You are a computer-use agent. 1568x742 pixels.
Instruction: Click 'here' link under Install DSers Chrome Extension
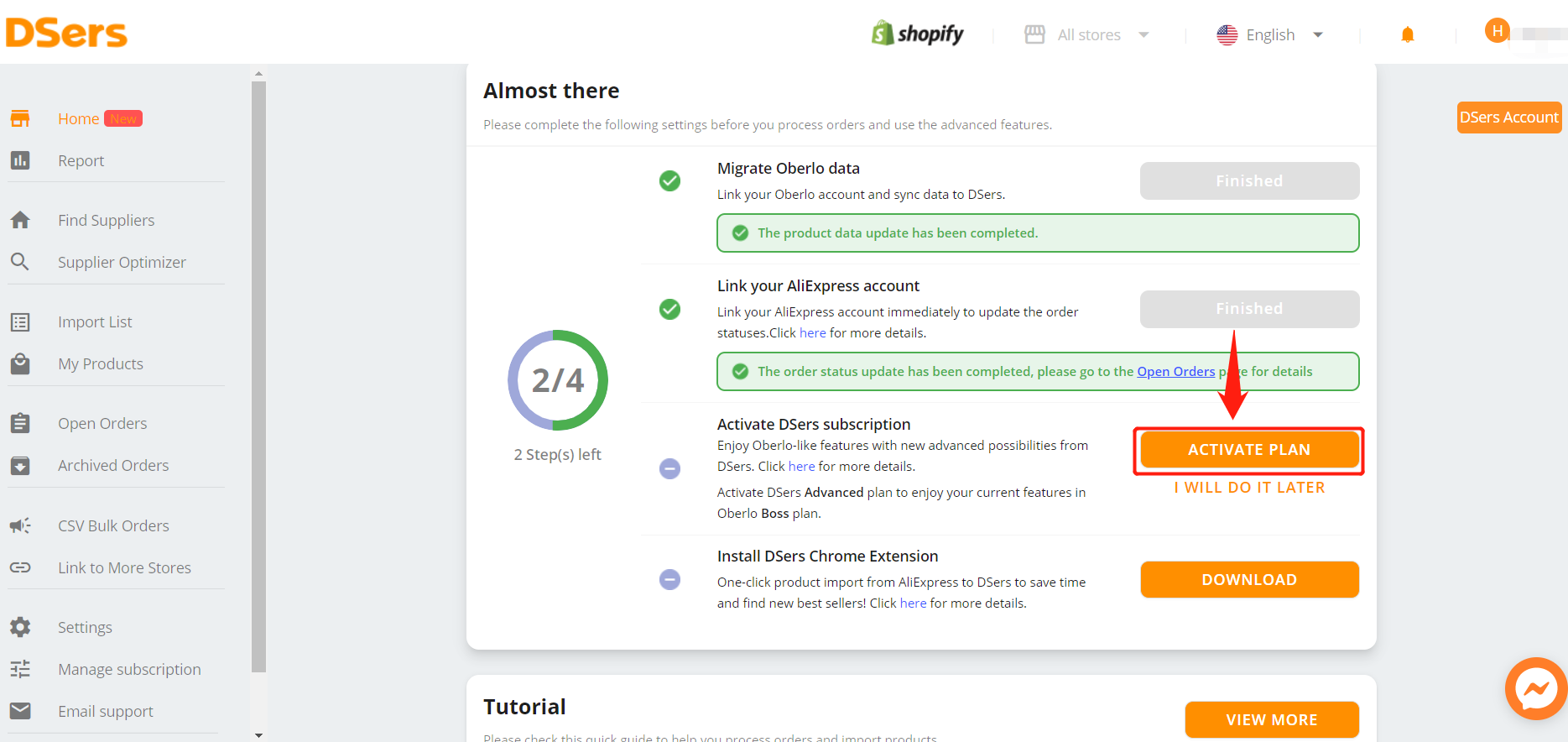pos(913,604)
